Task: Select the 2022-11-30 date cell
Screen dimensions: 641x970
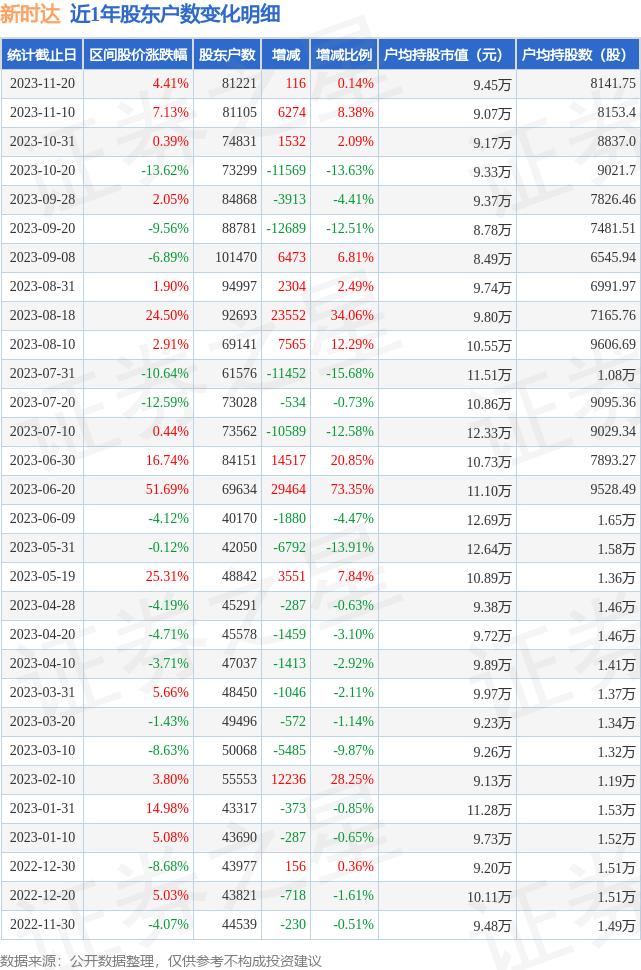Action: pyautogui.click(x=42, y=924)
